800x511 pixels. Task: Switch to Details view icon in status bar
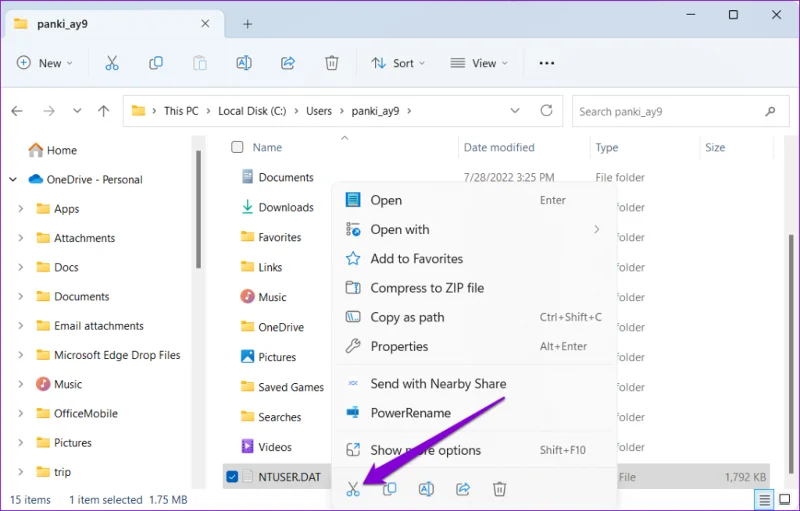(x=764, y=499)
